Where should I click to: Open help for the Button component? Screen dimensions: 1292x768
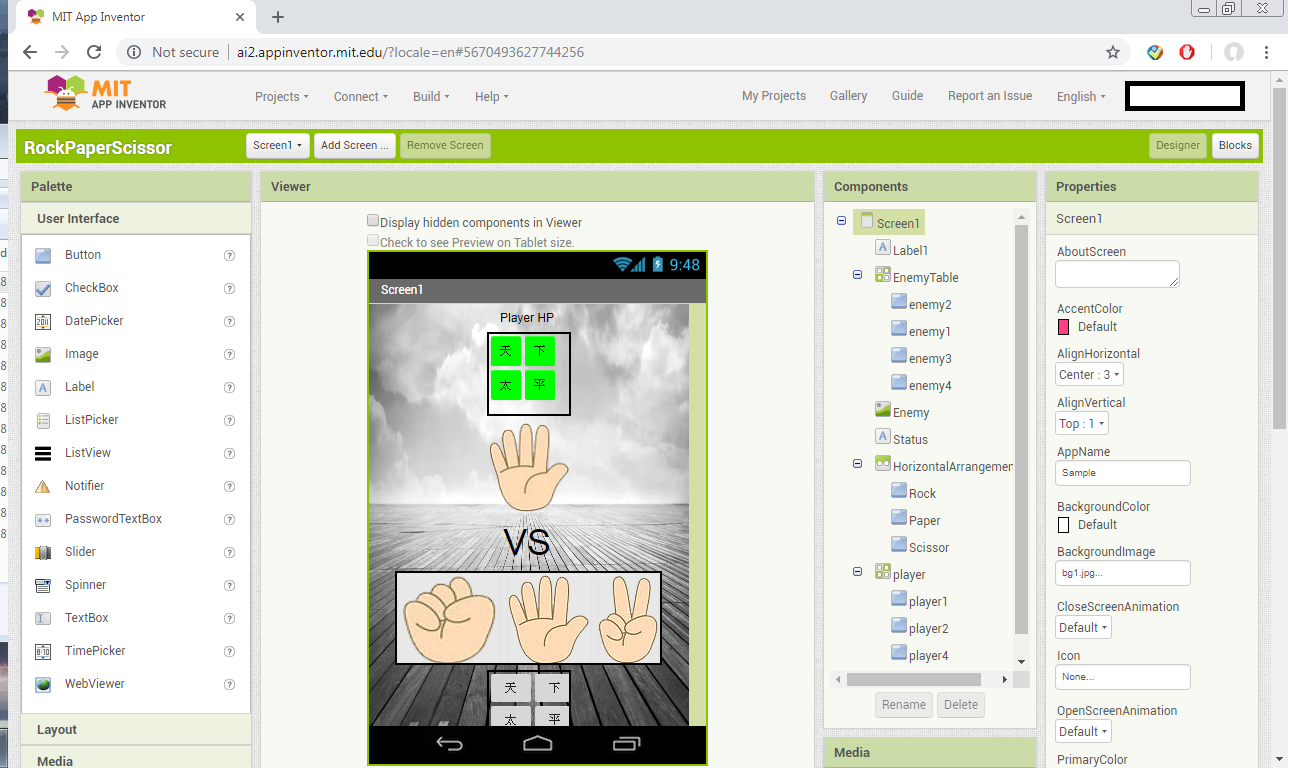(x=229, y=255)
